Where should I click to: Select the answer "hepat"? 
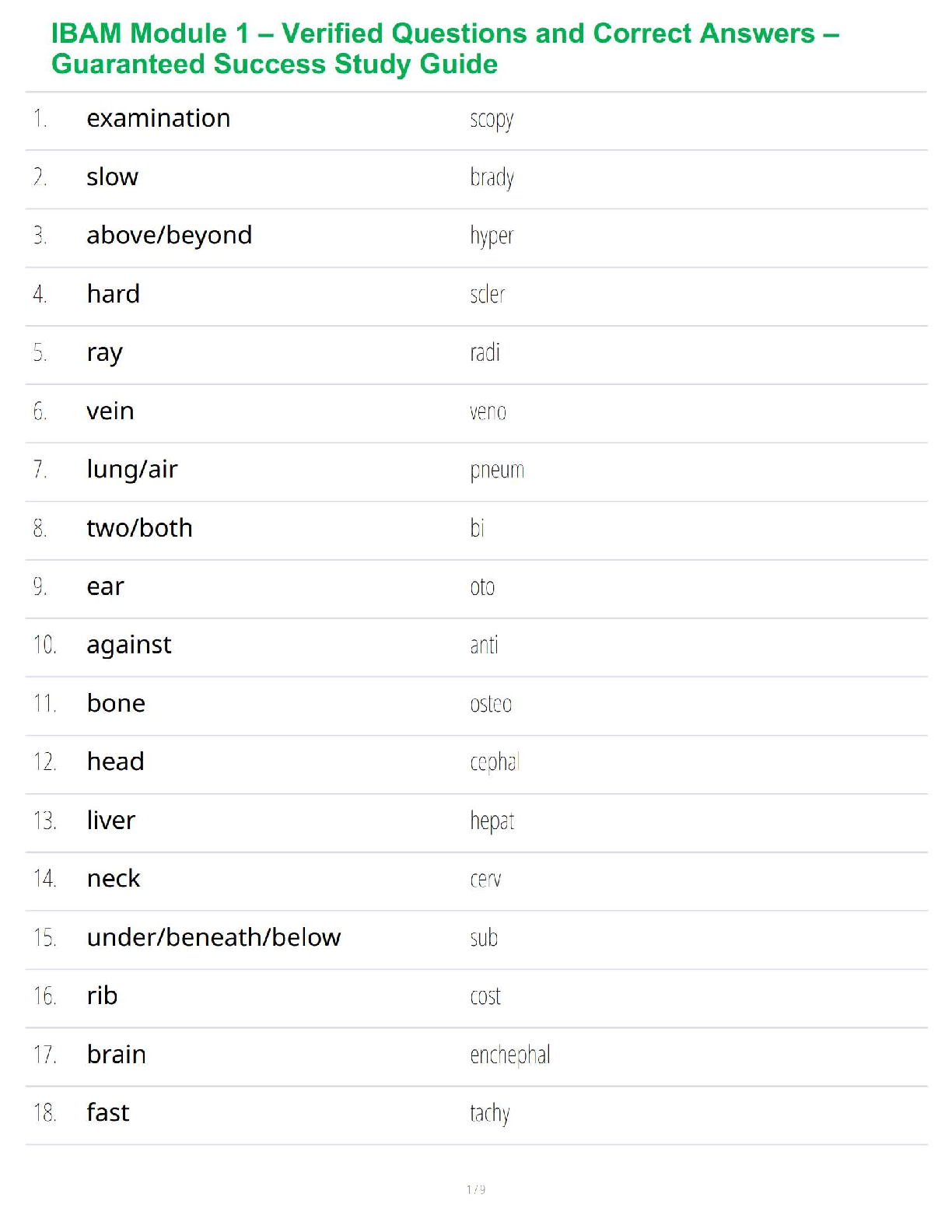coord(492,821)
